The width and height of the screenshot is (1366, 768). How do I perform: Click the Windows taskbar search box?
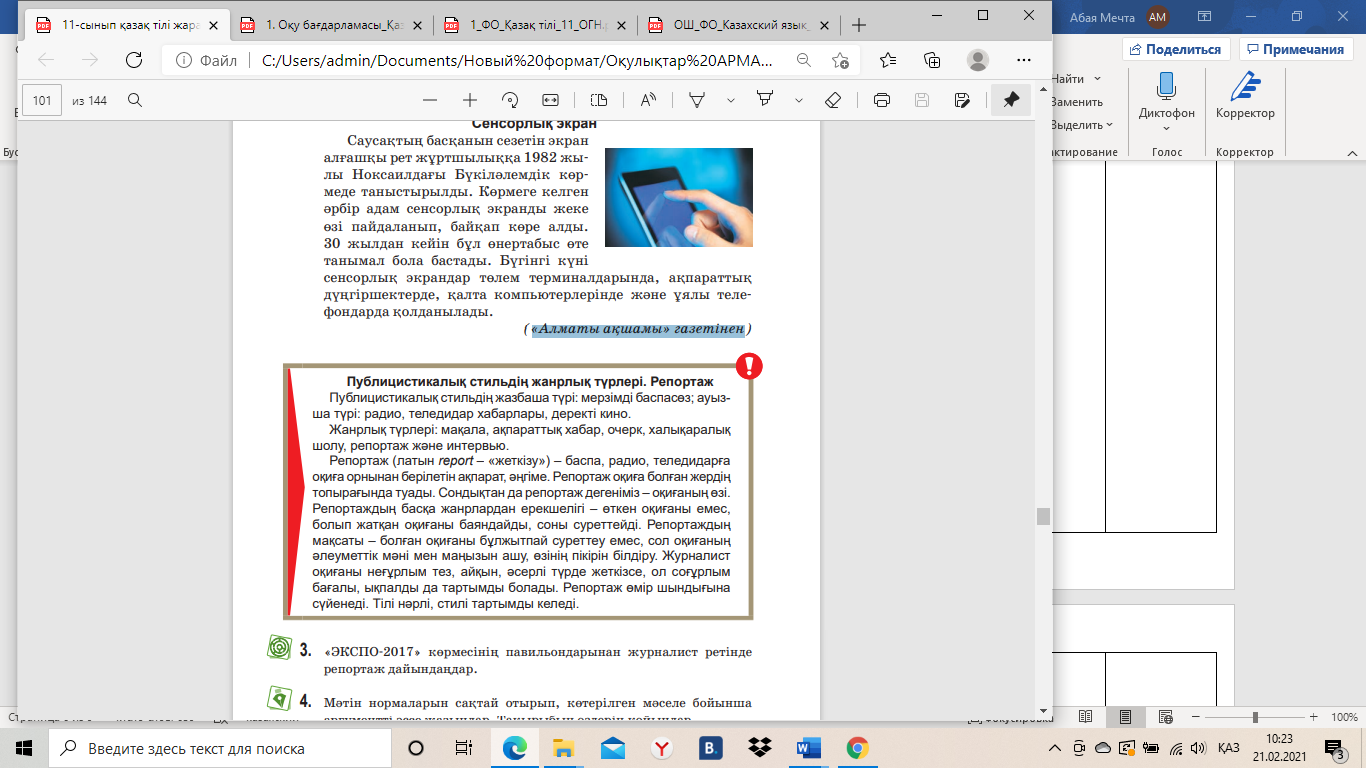(220, 748)
